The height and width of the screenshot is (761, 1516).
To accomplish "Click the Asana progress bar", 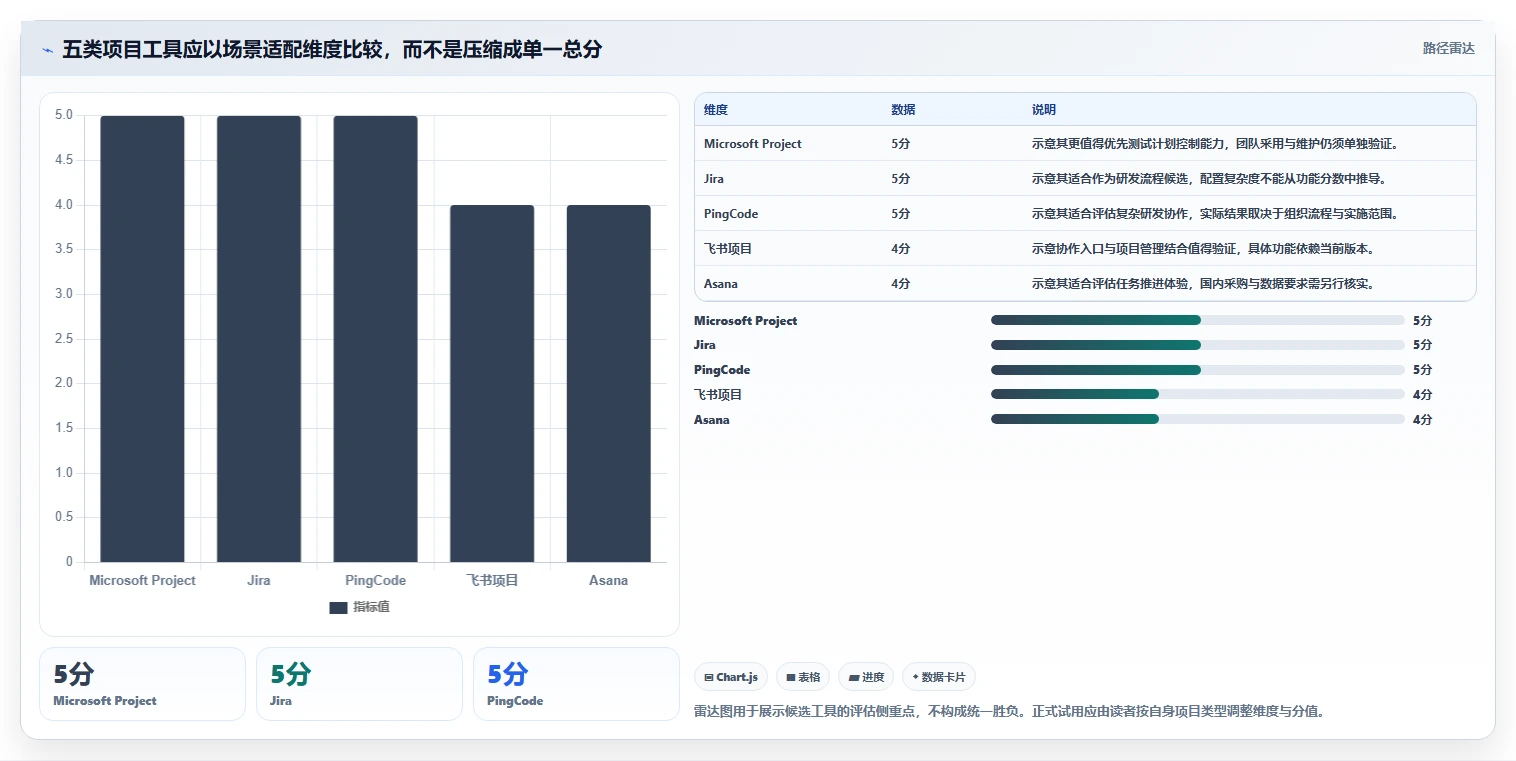I will pyautogui.click(x=1198, y=419).
